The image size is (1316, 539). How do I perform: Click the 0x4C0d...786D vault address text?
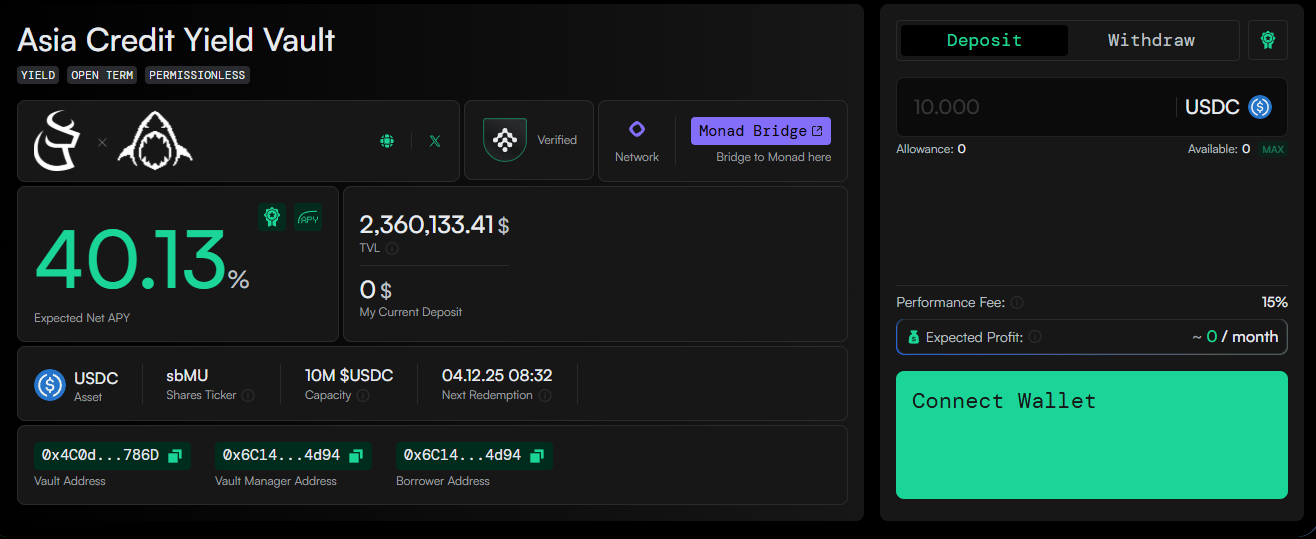(100, 456)
